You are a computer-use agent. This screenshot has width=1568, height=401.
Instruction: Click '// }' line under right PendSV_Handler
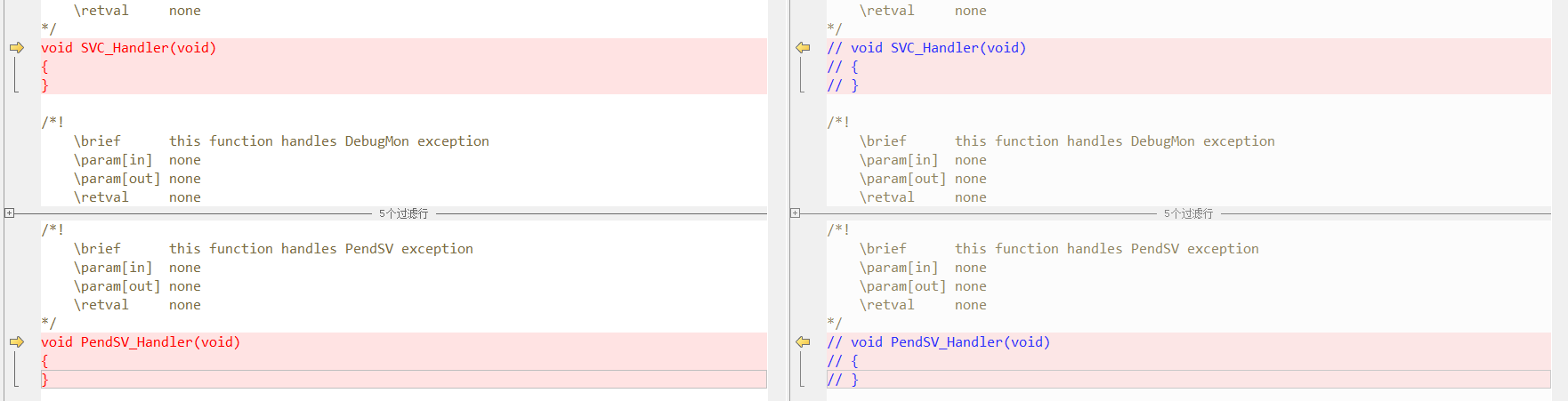(x=843, y=380)
